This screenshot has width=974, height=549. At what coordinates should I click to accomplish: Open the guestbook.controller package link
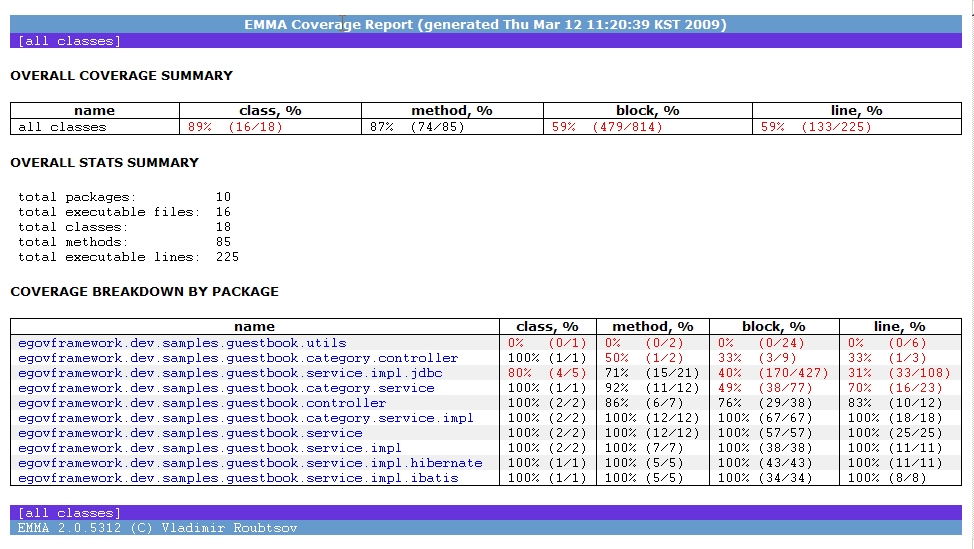coord(202,403)
